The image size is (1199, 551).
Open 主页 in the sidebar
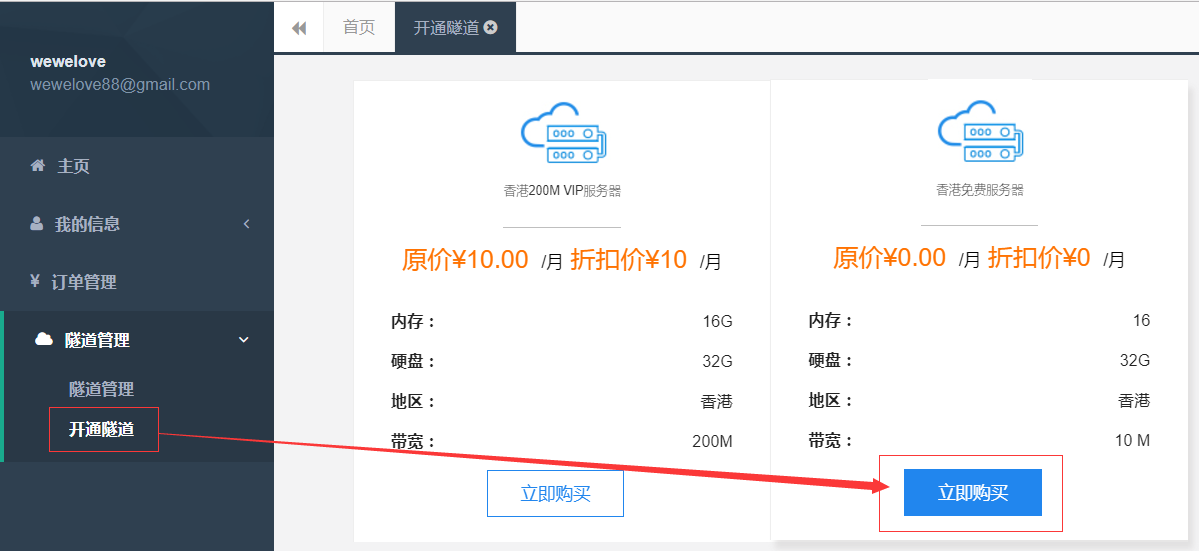(73, 166)
